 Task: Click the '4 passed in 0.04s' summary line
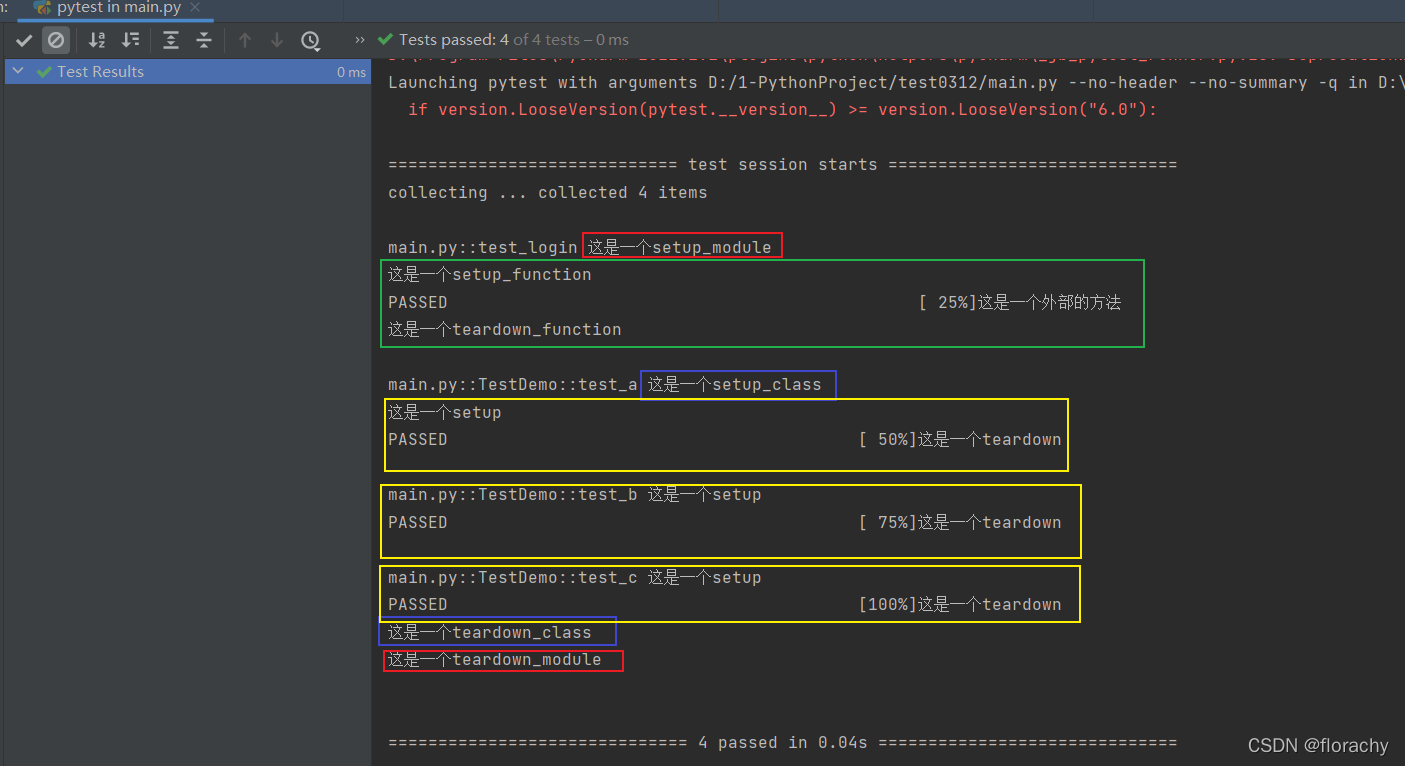783,743
